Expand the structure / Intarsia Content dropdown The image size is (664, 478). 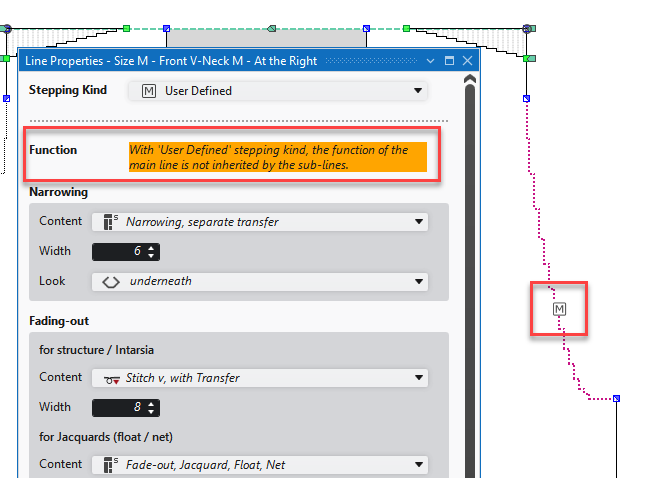(418, 378)
